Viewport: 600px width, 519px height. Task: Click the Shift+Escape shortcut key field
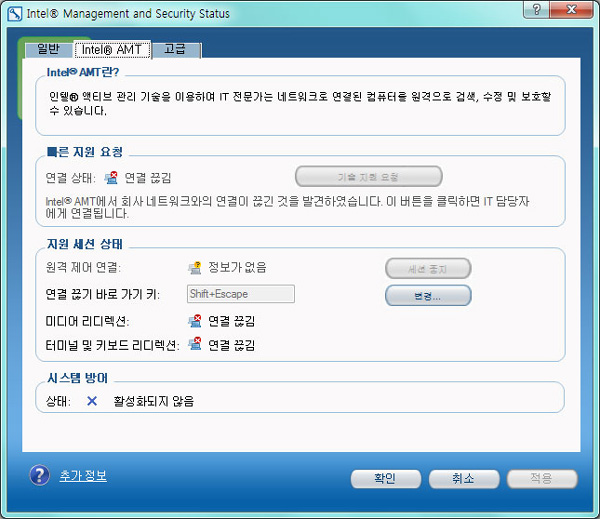[241, 294]
